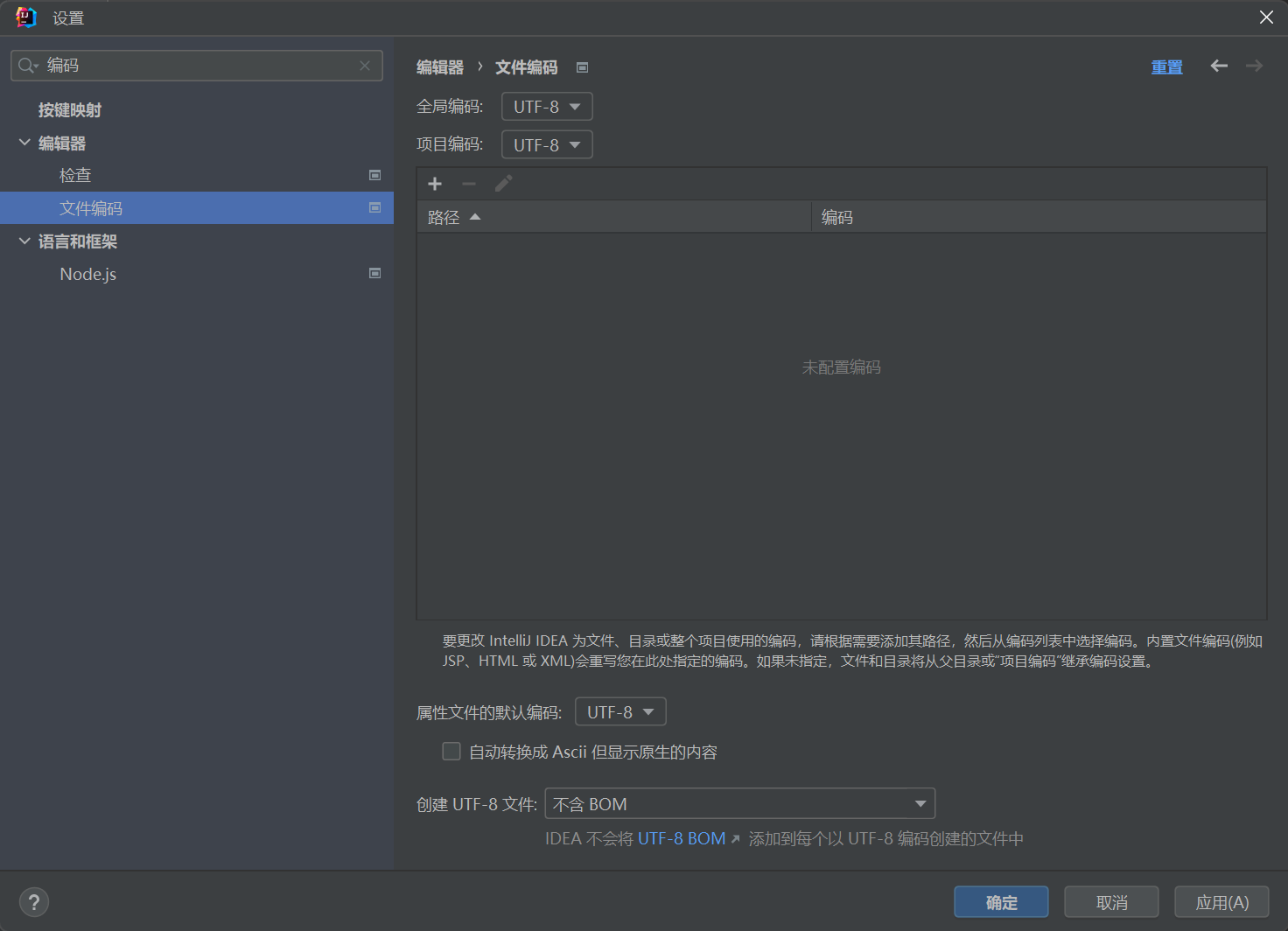
Task: Click the icon next to 文件编码 breadcrumb
Action: click(583, 67)
